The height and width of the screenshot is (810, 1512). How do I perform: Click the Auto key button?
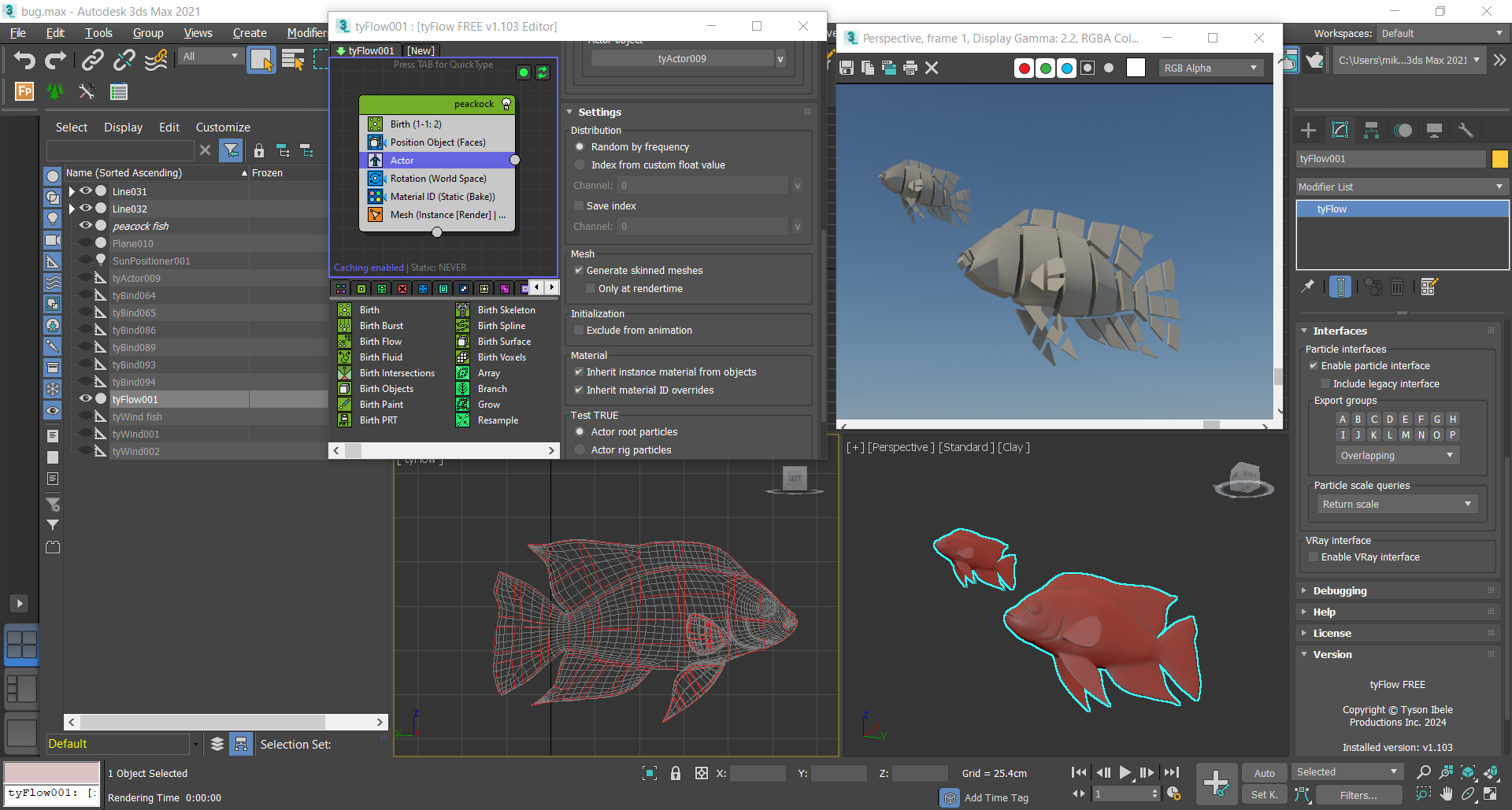1265,773
